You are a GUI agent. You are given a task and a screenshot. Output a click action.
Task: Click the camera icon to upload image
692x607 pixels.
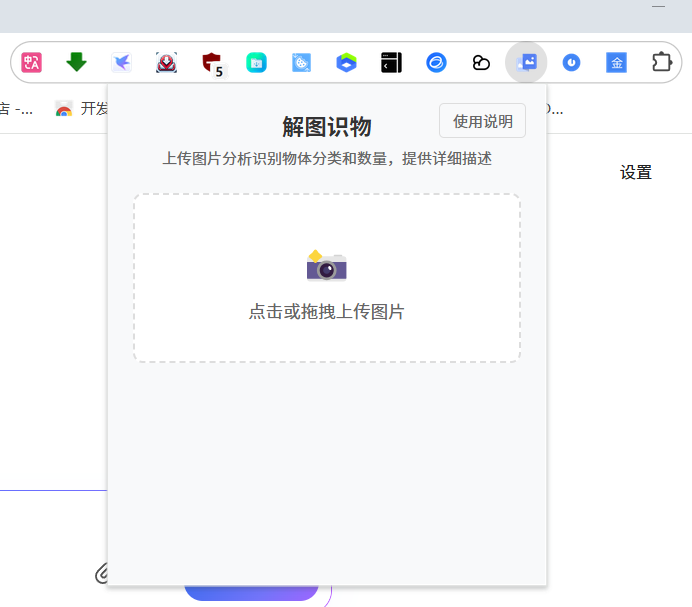coord(327,265)
